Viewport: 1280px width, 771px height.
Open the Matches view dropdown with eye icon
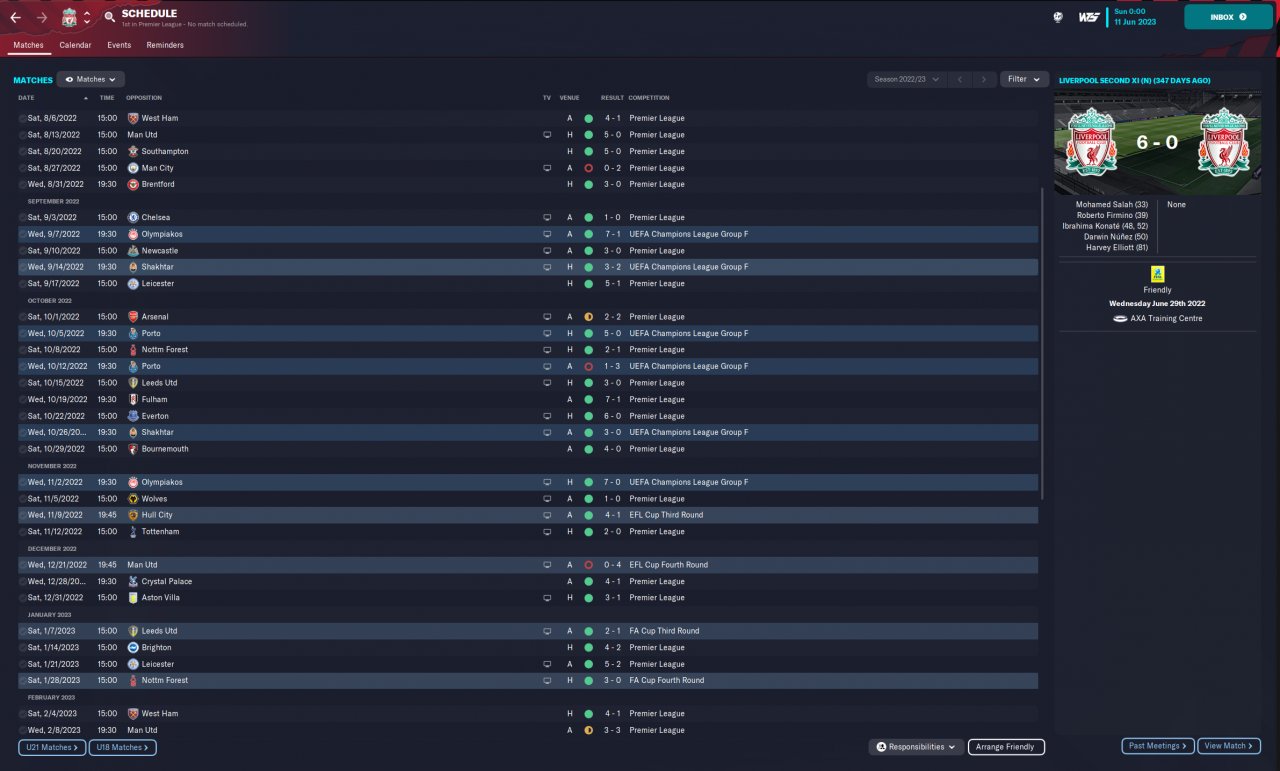[91, 79]
